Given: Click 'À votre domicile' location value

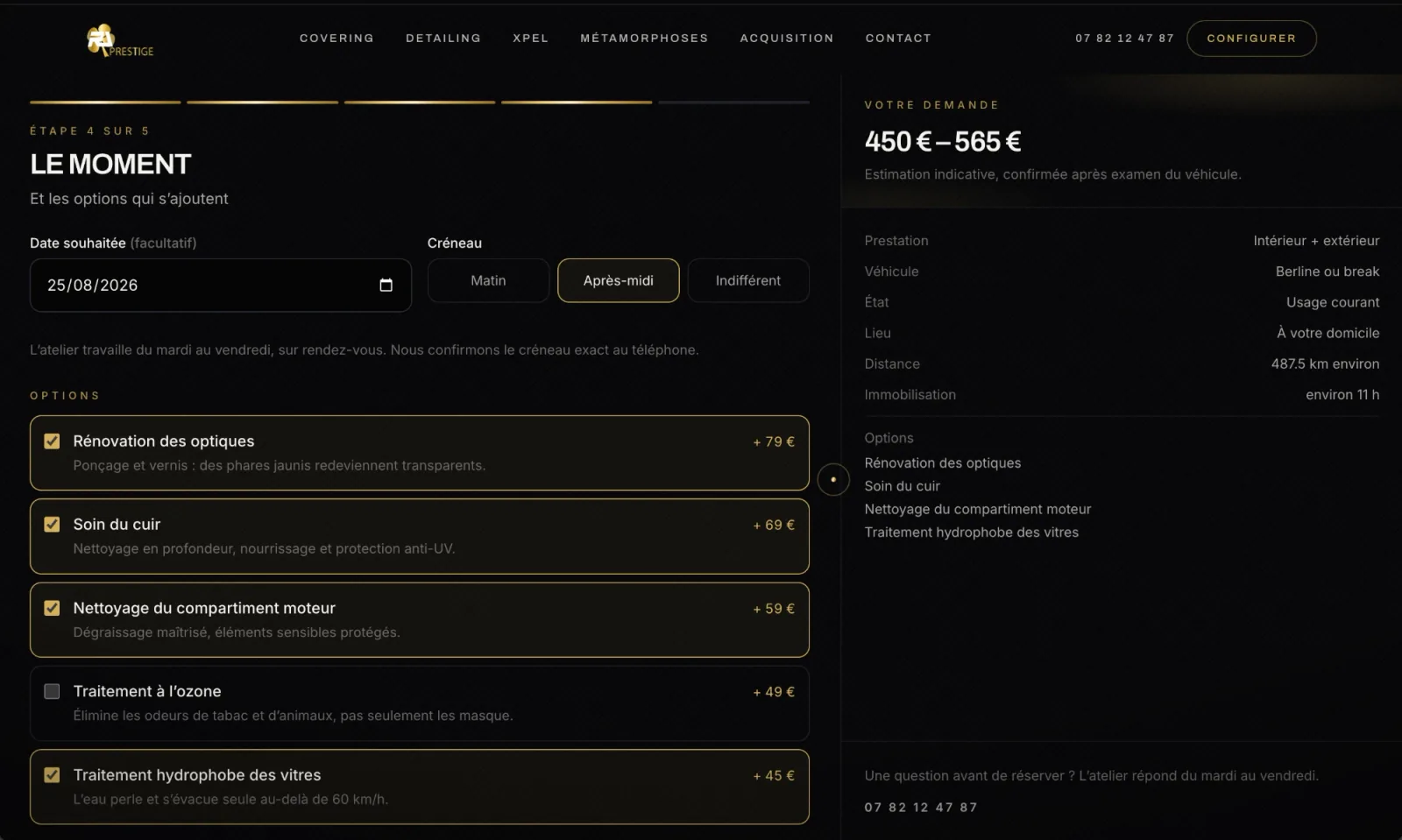Looking at the screenshot, I should click(1328, 333).
